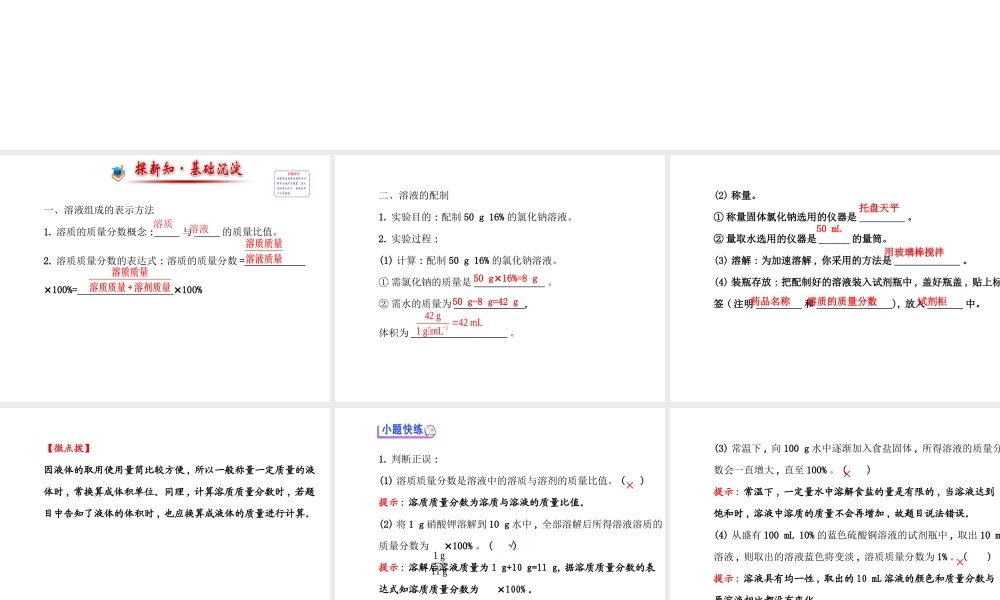Click the red answer 药品名称
This screenshot has height=600, width=1000.
tap(770, 302)
